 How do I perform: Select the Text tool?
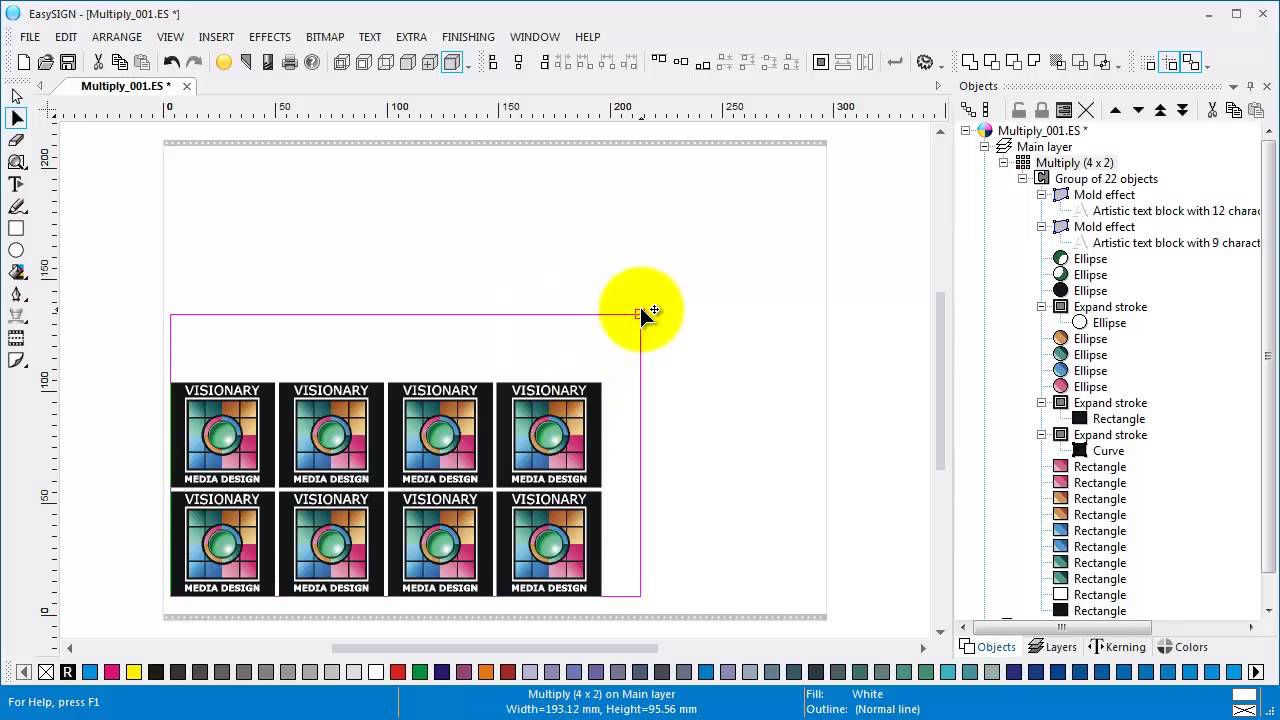[x=16, y=184]
